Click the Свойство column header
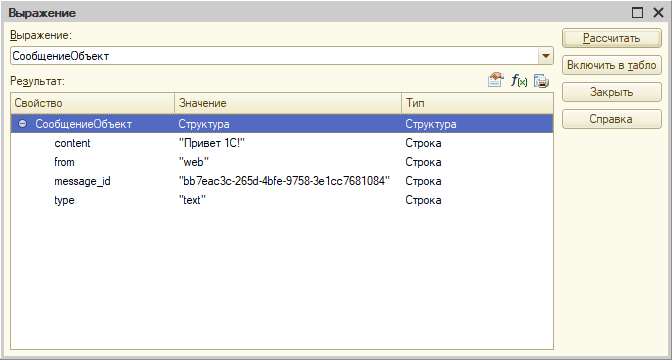Image resolution: width=672 pixels, height=361 pixels. pos(93,103)
